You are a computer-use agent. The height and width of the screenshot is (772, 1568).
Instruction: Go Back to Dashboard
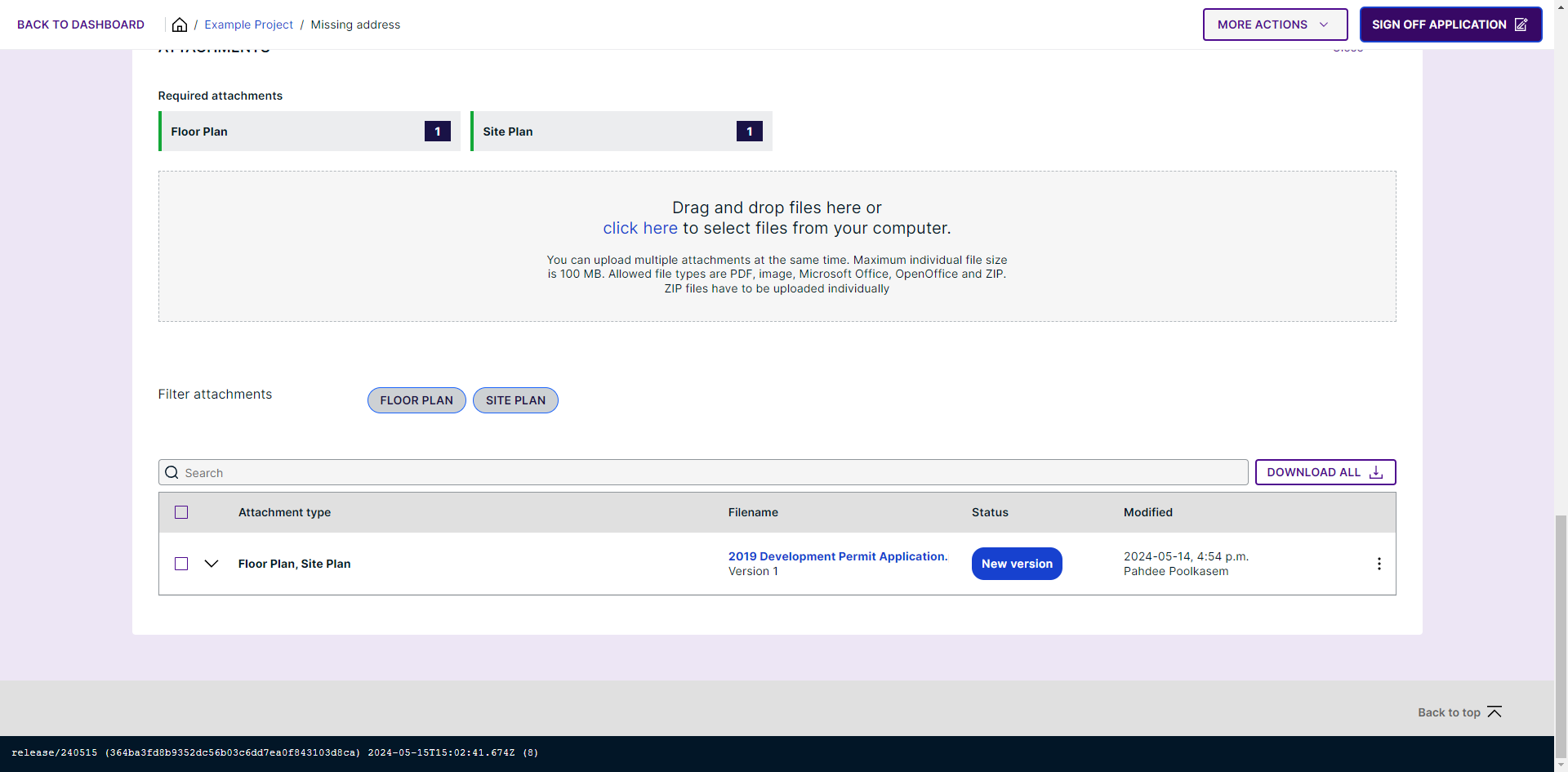pyautogui.click(x=81, y=25)
